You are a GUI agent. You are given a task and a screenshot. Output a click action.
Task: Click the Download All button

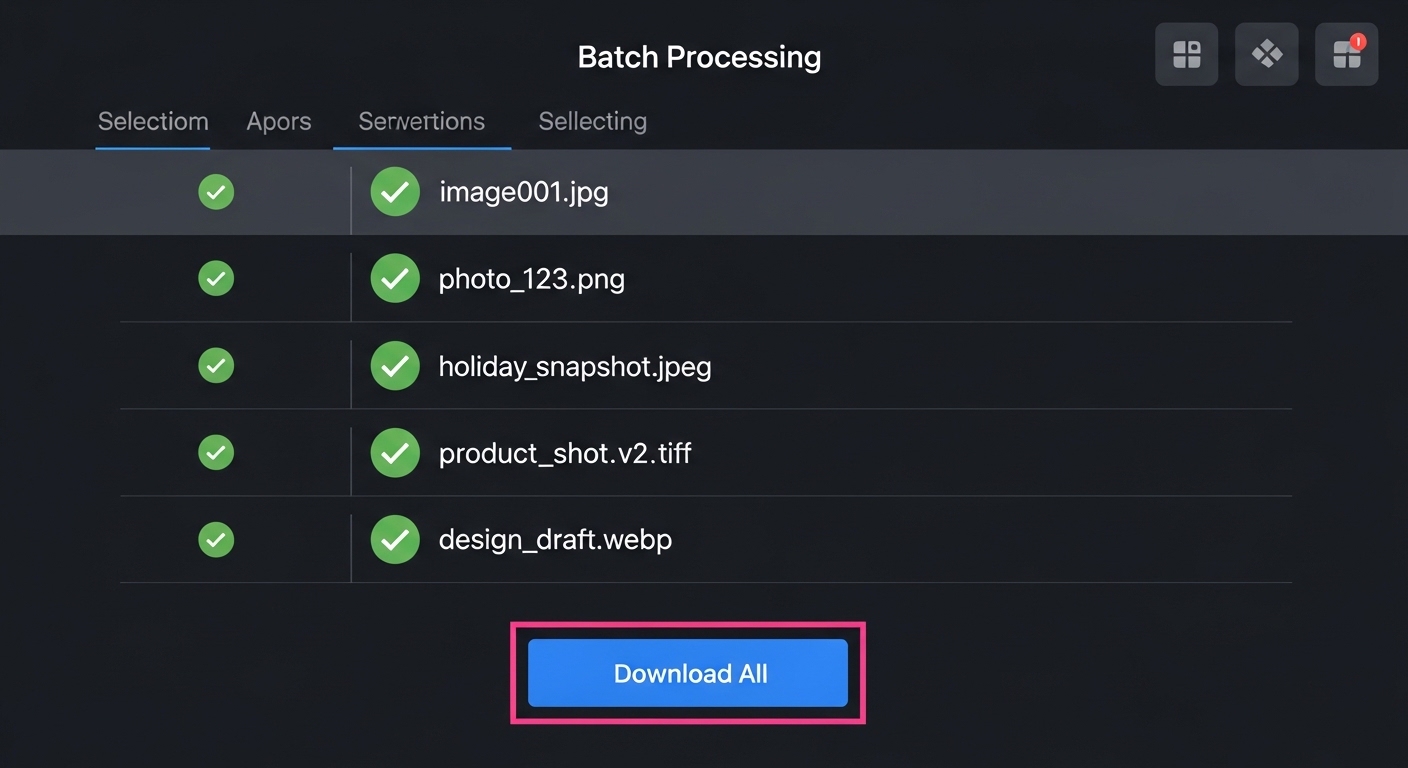688,673
